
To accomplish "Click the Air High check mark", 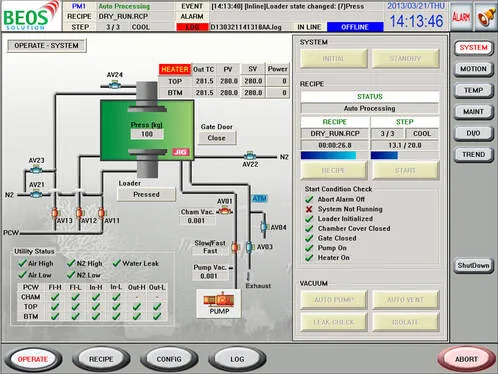I will click(22, 263).
